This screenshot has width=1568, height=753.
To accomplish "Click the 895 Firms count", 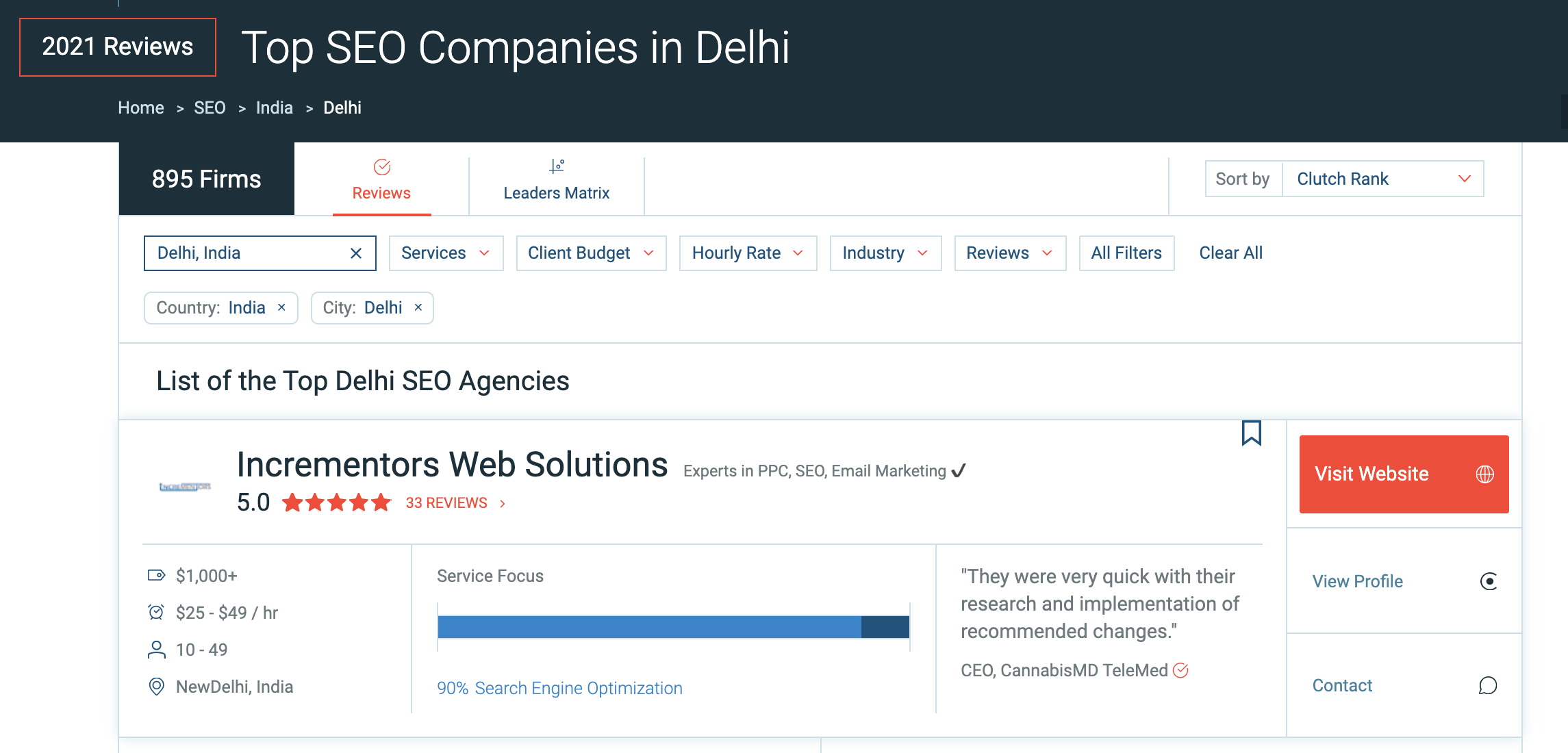I will point(207,179).
